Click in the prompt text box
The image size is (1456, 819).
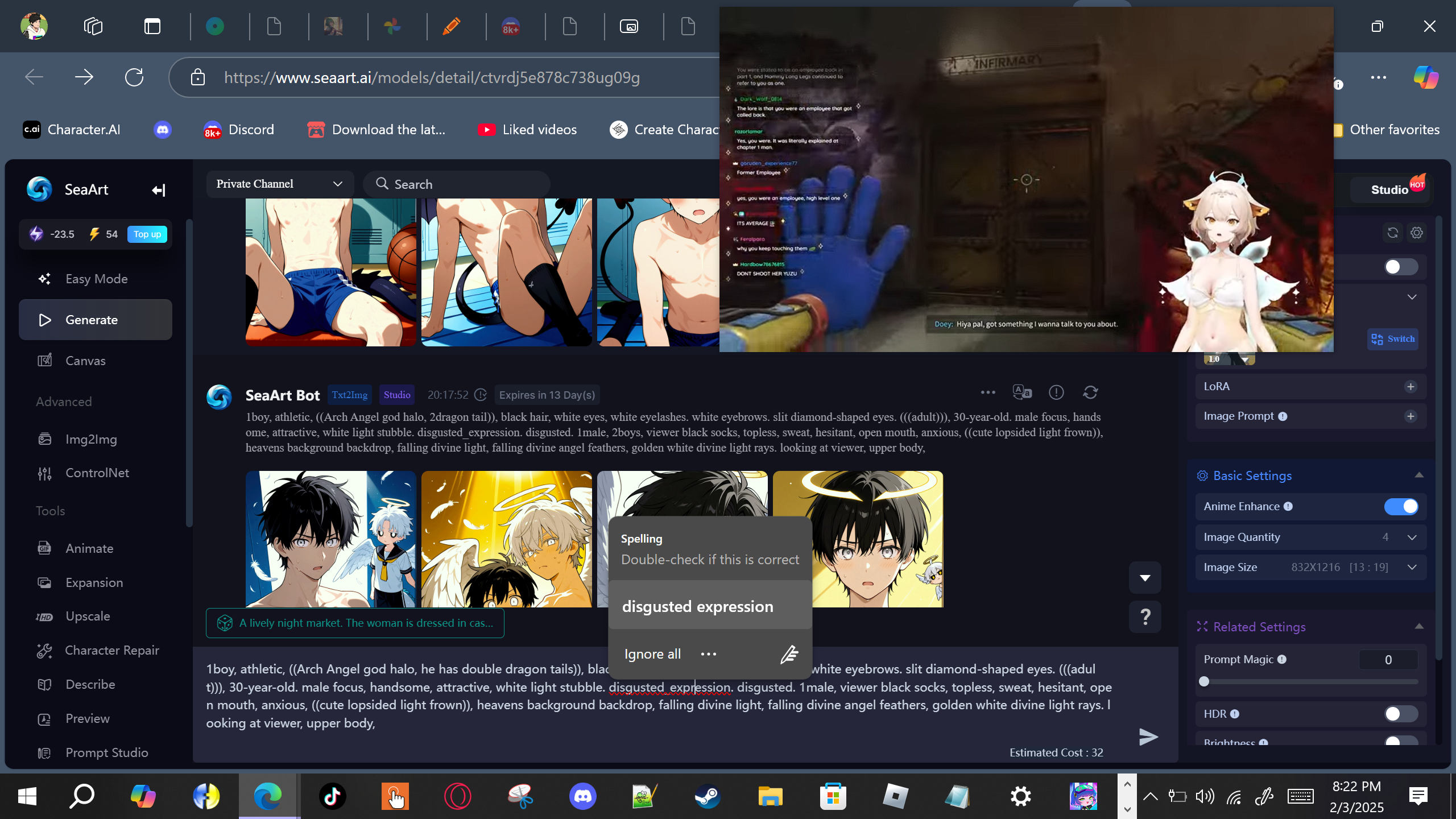pyautogui.click(x=660, y=696)
